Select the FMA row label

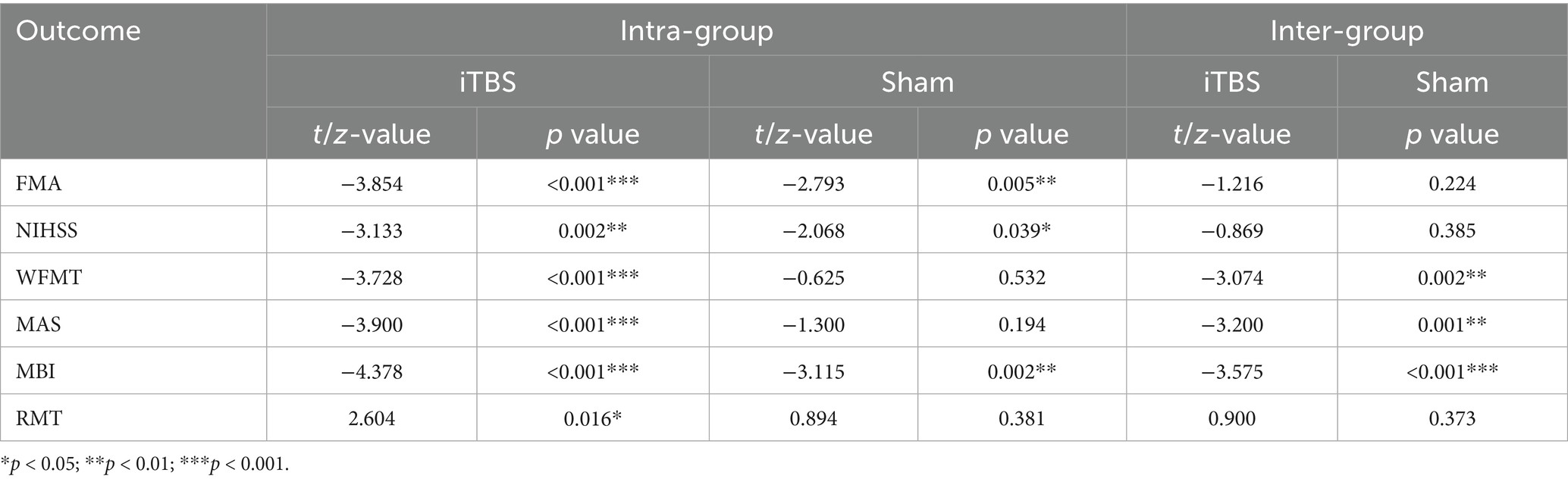point(39,183)
